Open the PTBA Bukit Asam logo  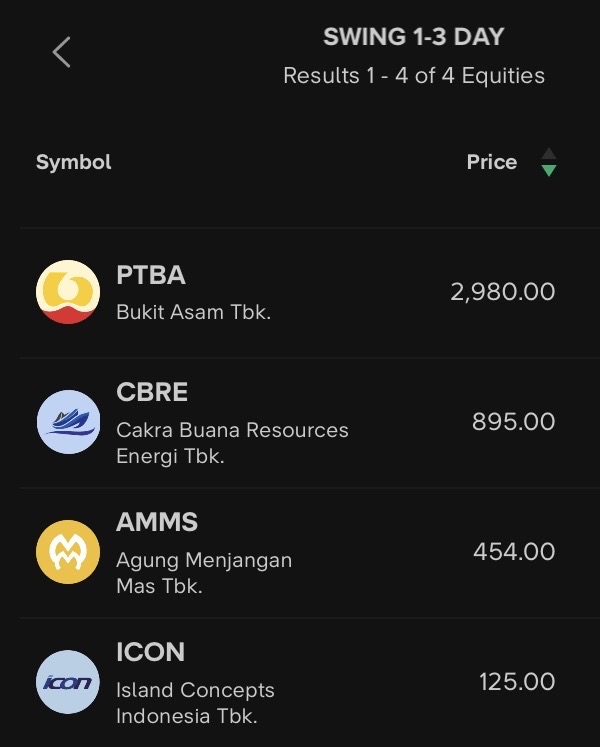pos(68,292)
